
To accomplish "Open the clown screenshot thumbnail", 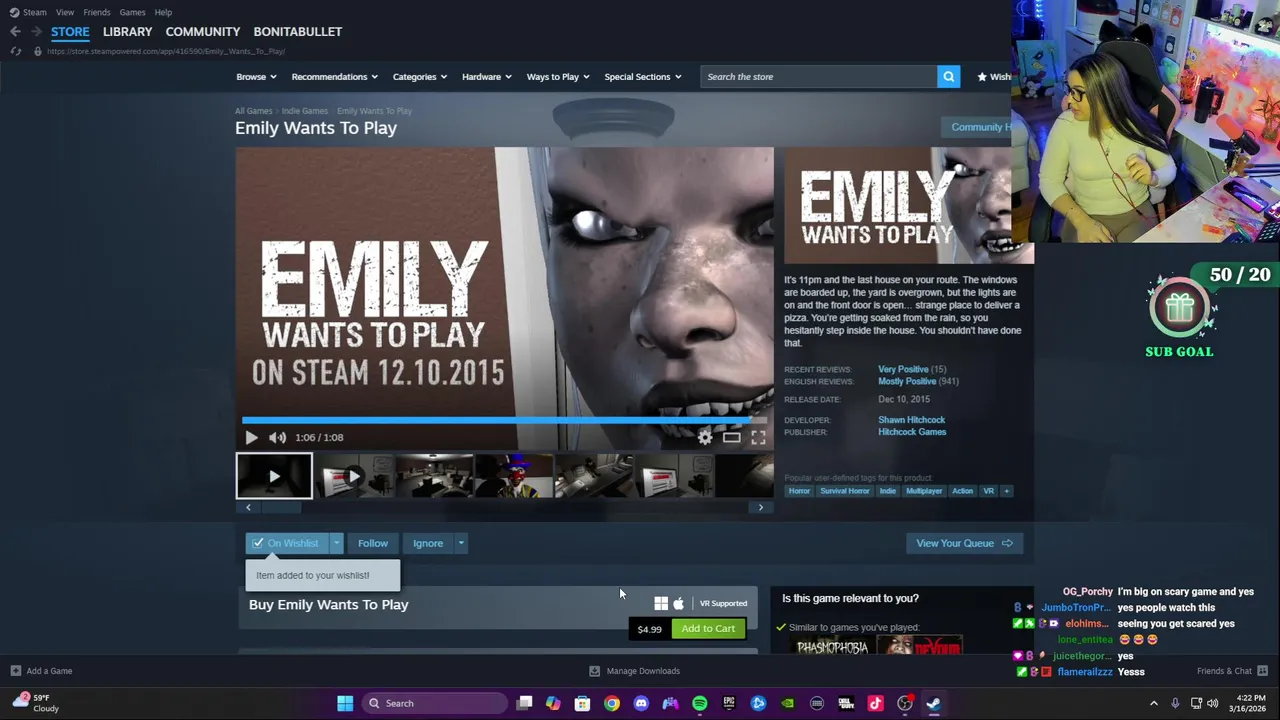I will click(x=514, y=476).
